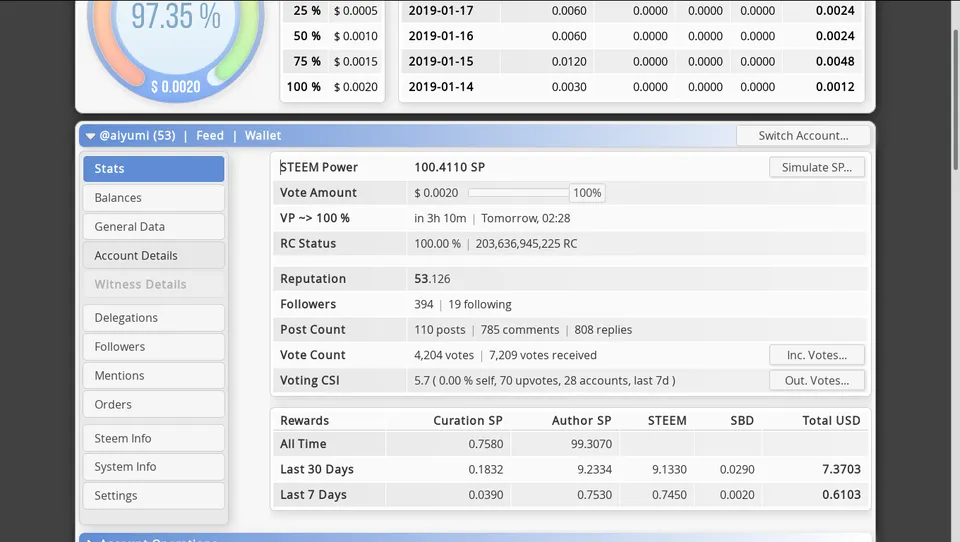Click the 2019-01-15 date row

631,62
